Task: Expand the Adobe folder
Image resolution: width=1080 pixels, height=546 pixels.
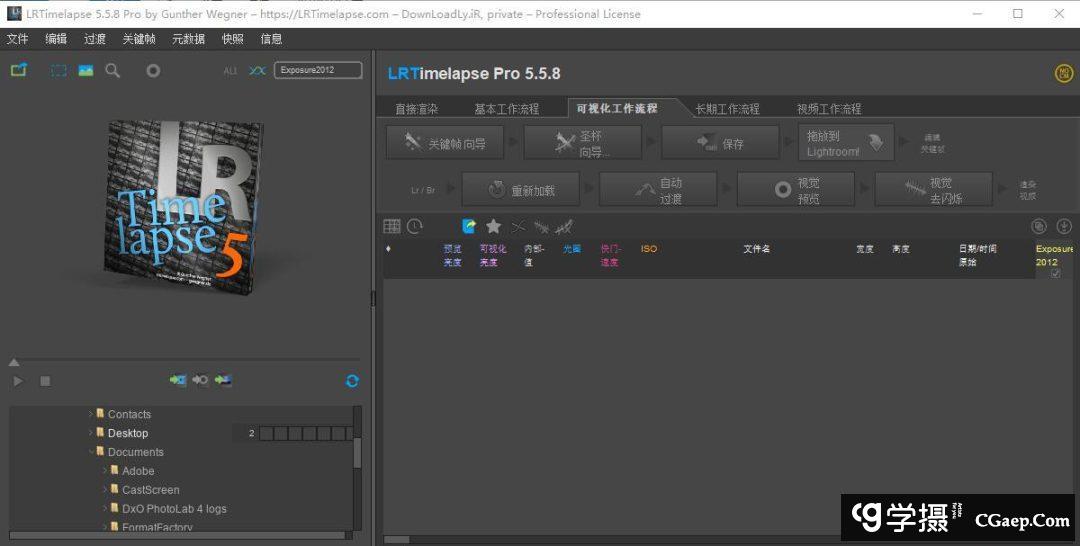Action: (105, 470)
